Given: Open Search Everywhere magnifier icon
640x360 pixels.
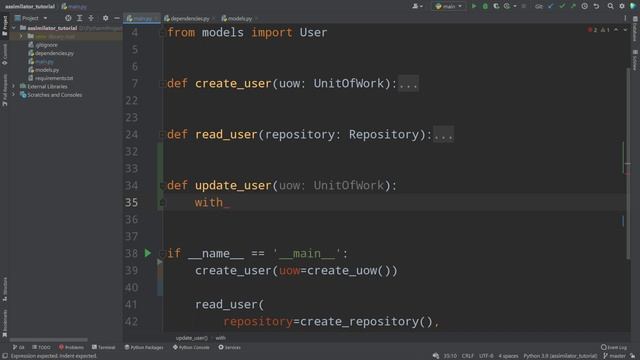Looking at the screenshot, I should coord(610,6).
